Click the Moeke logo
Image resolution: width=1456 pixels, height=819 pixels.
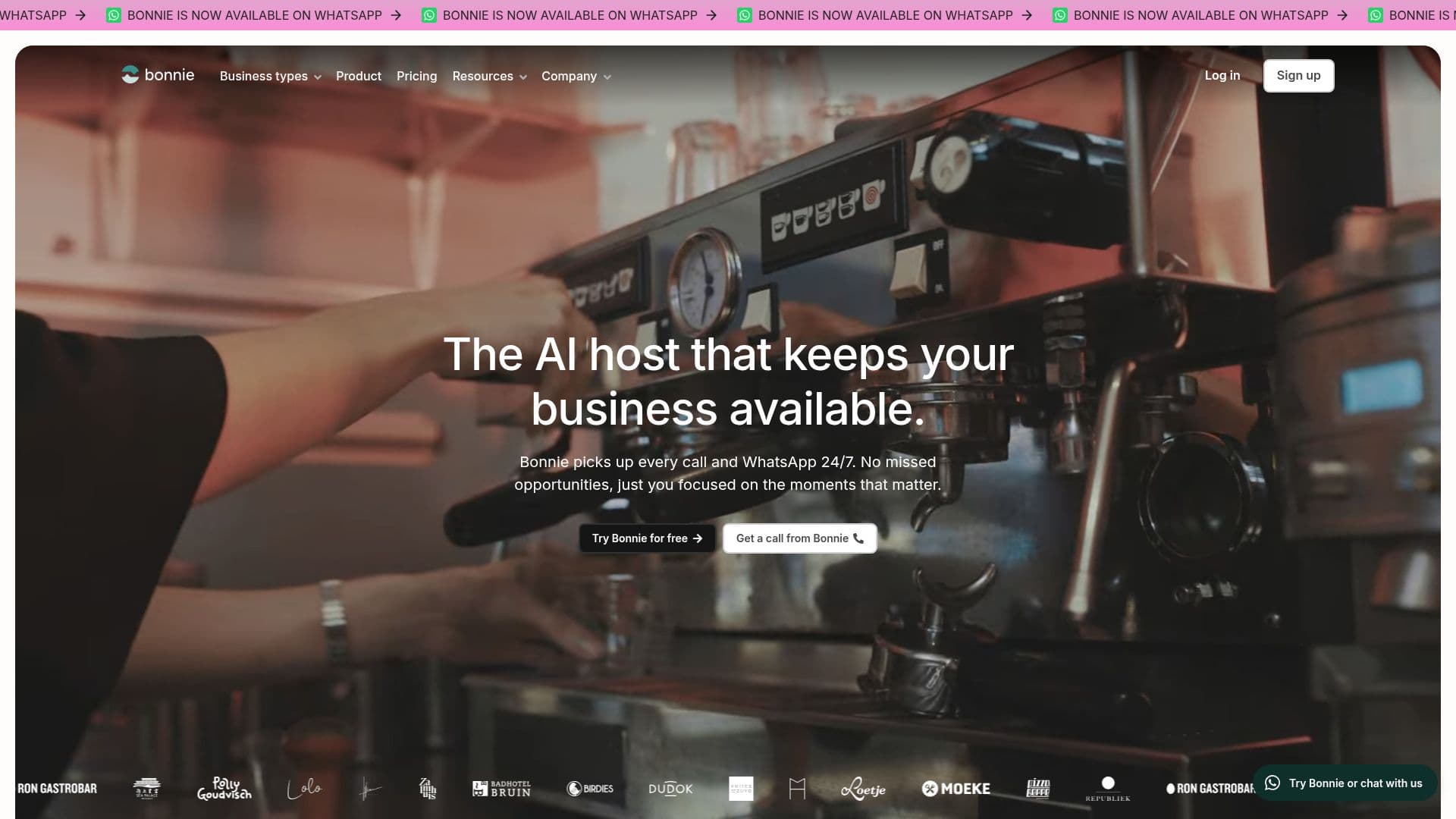click(955, 789)
